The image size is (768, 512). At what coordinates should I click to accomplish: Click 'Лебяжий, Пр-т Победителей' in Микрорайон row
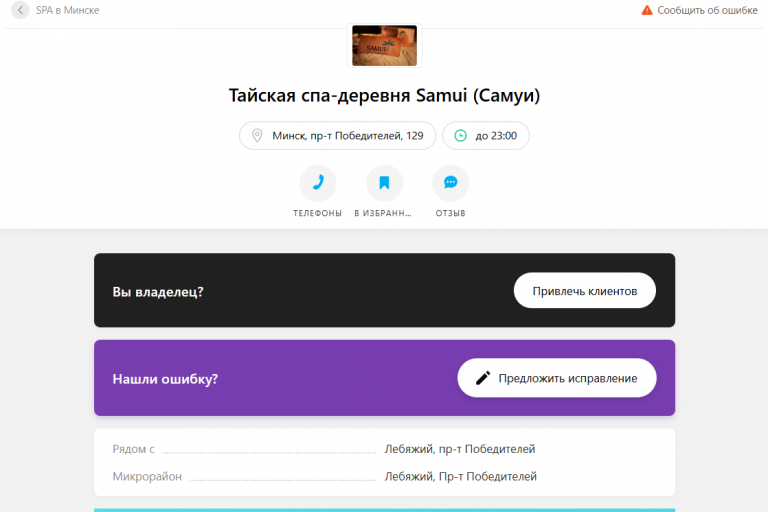460,476
